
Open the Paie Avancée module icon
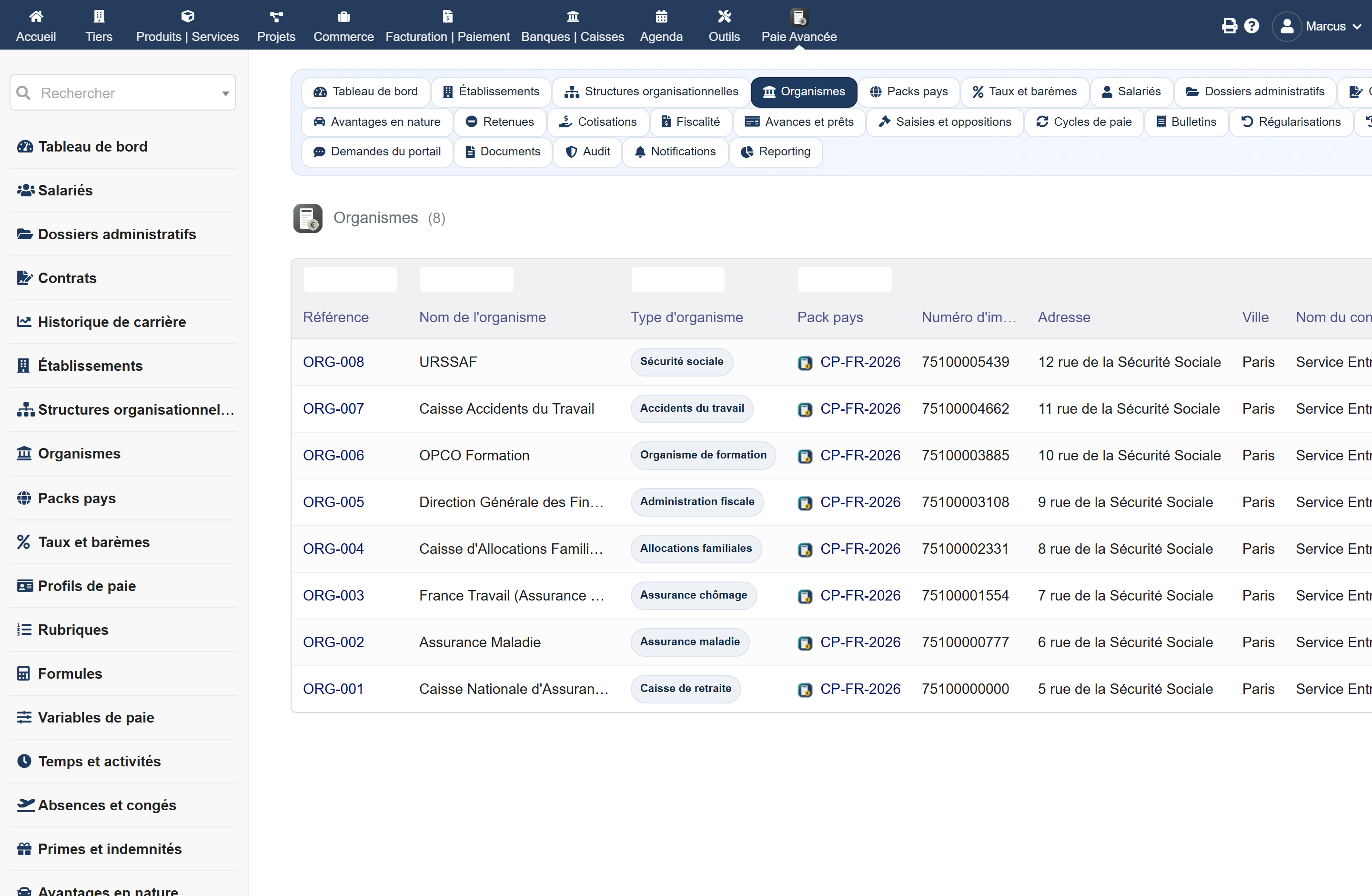799,17
